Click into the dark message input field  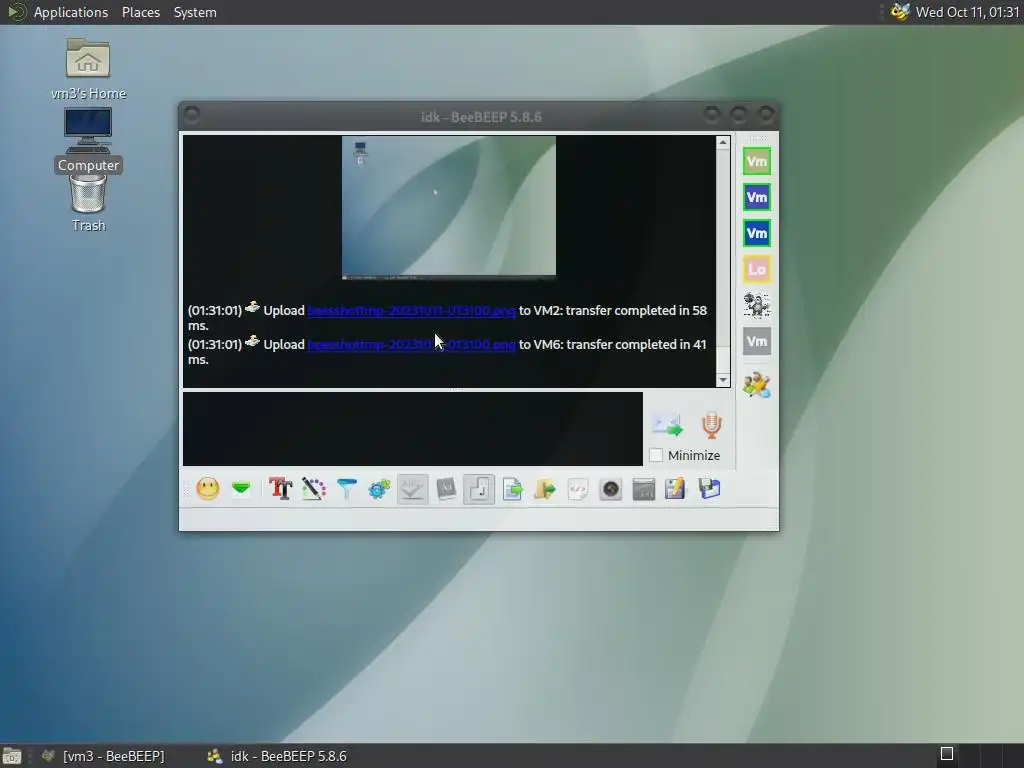tap(413, 429)
